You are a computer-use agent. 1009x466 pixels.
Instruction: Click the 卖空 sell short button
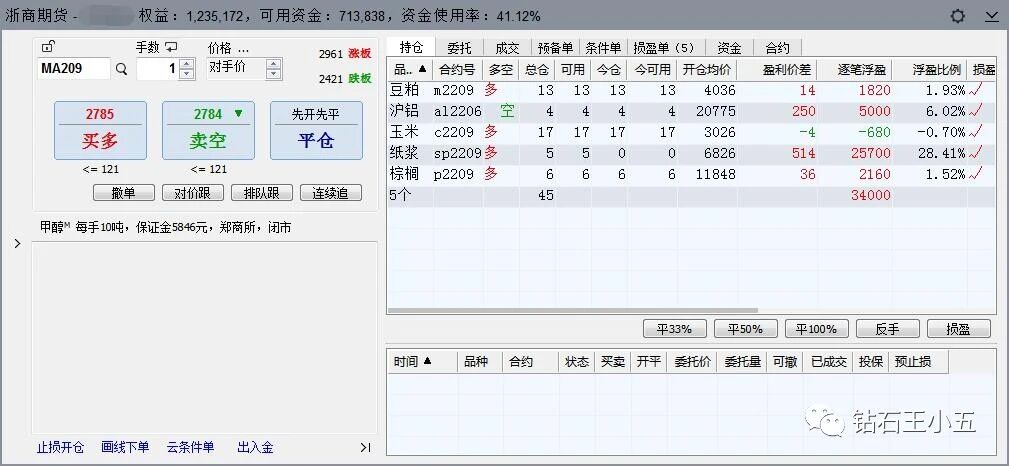point(208,131)
